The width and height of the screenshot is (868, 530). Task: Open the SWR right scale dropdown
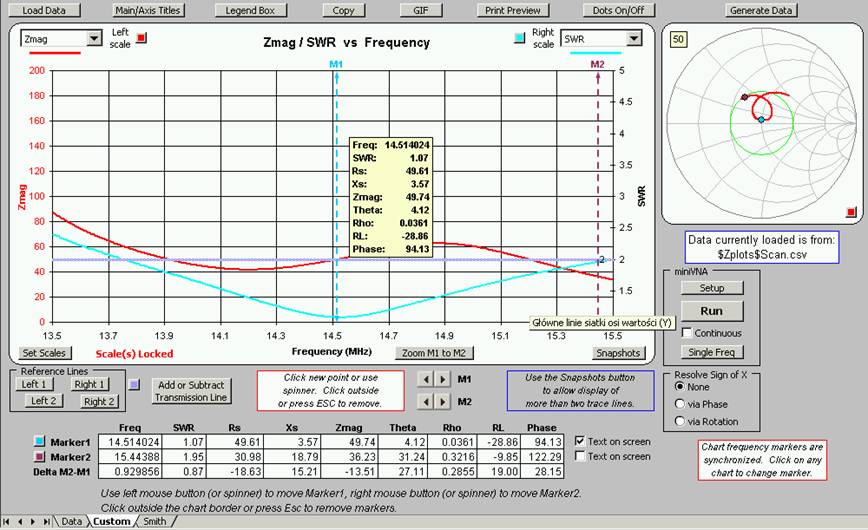pyautogui.click(x=633, y=38)
